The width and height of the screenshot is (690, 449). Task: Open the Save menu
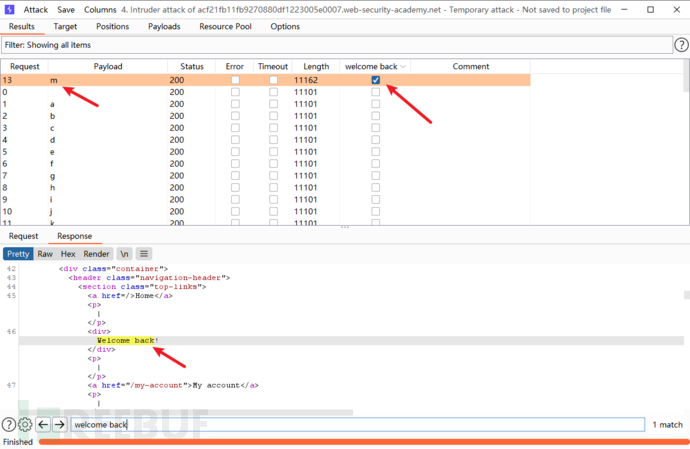[x=66, y=10]
